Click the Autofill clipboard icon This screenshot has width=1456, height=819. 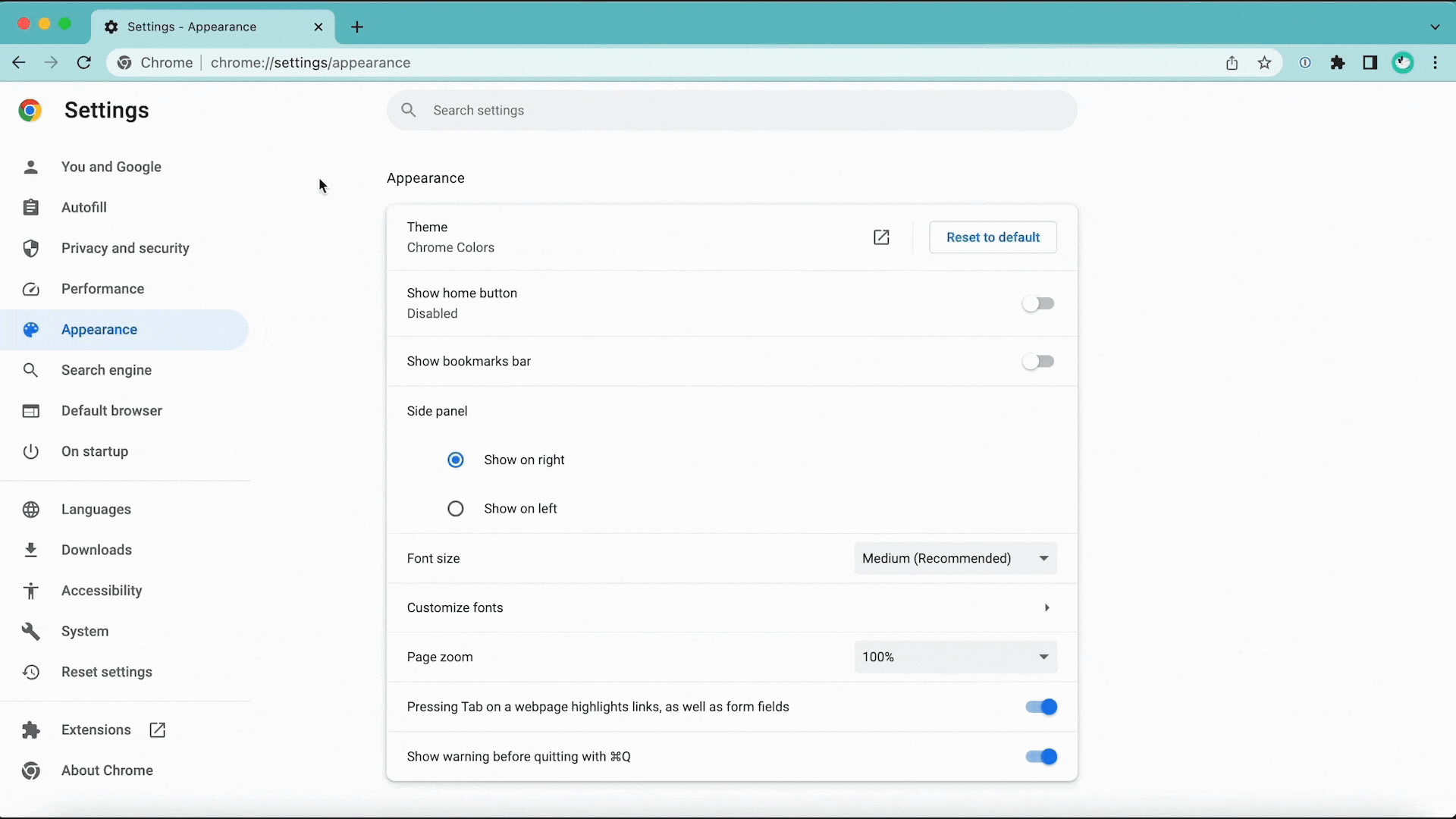coord(31,208)
